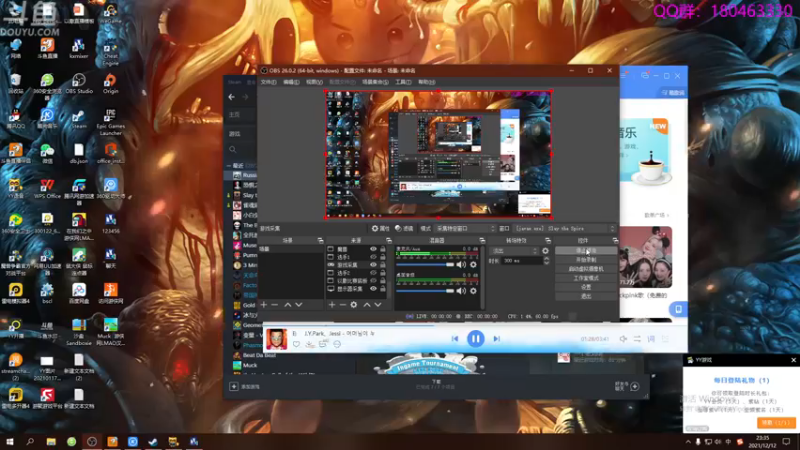The image size is (800, 450).
Task: Click 开始录制 button in OBS controls
Action: [586, 260]
